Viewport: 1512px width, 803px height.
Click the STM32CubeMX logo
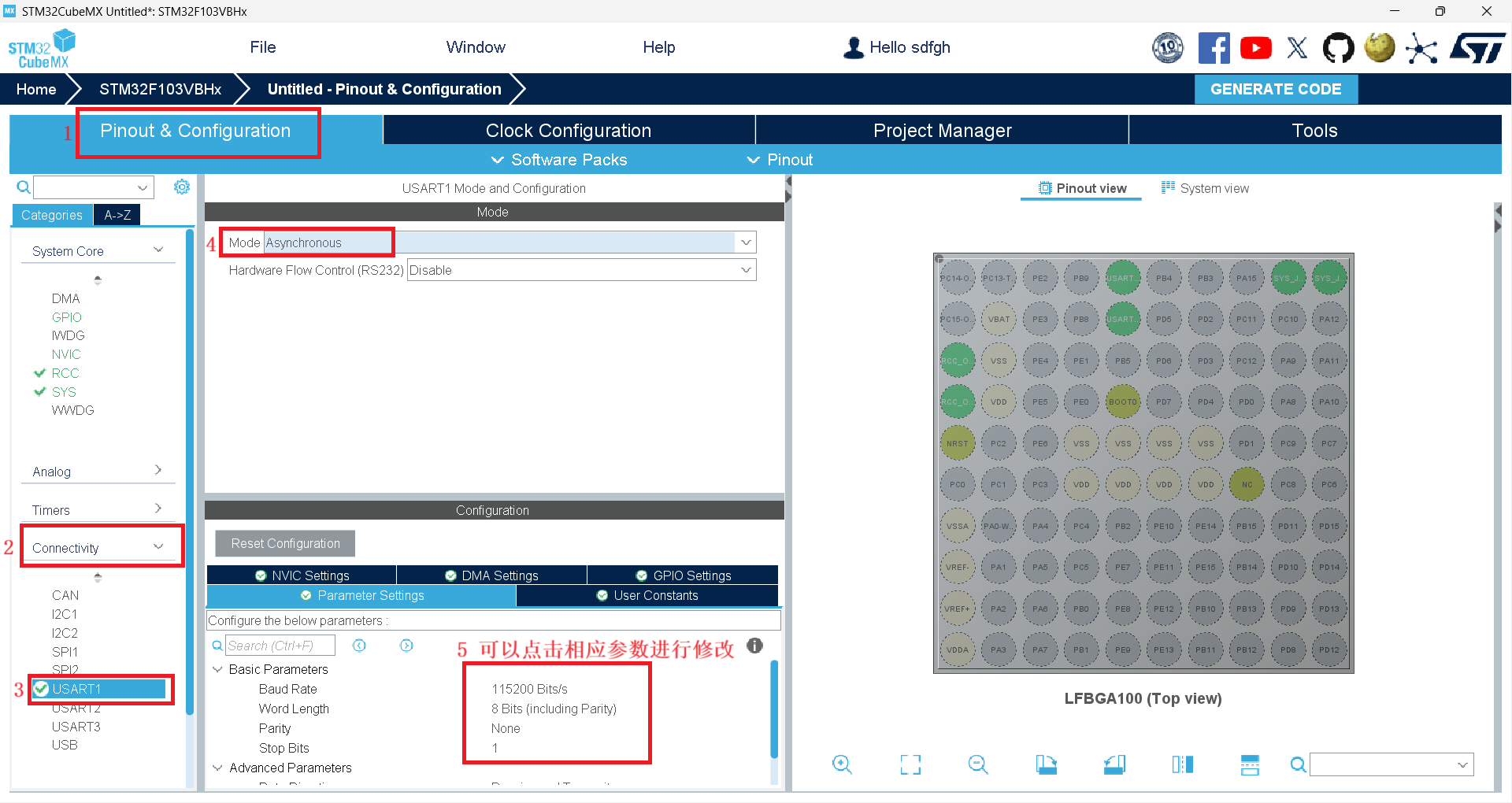tap(42, 49)
